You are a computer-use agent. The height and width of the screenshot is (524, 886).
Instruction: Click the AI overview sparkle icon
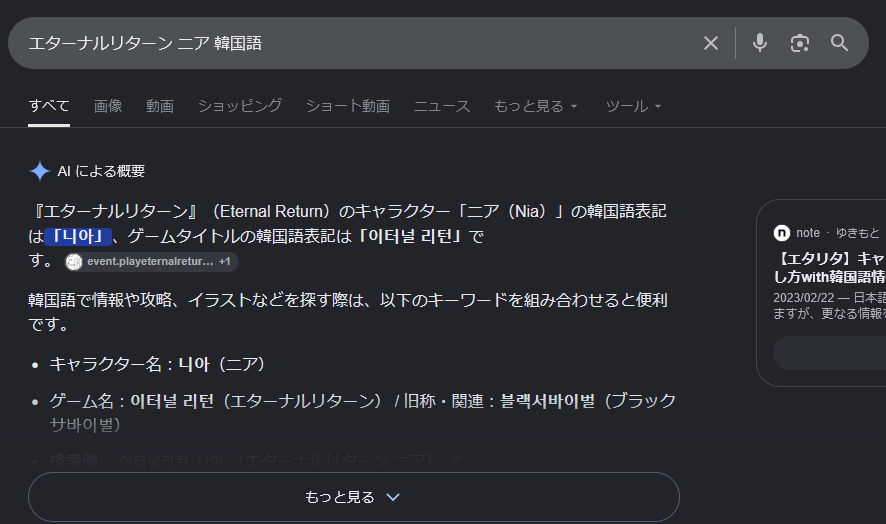coord(40,171)
